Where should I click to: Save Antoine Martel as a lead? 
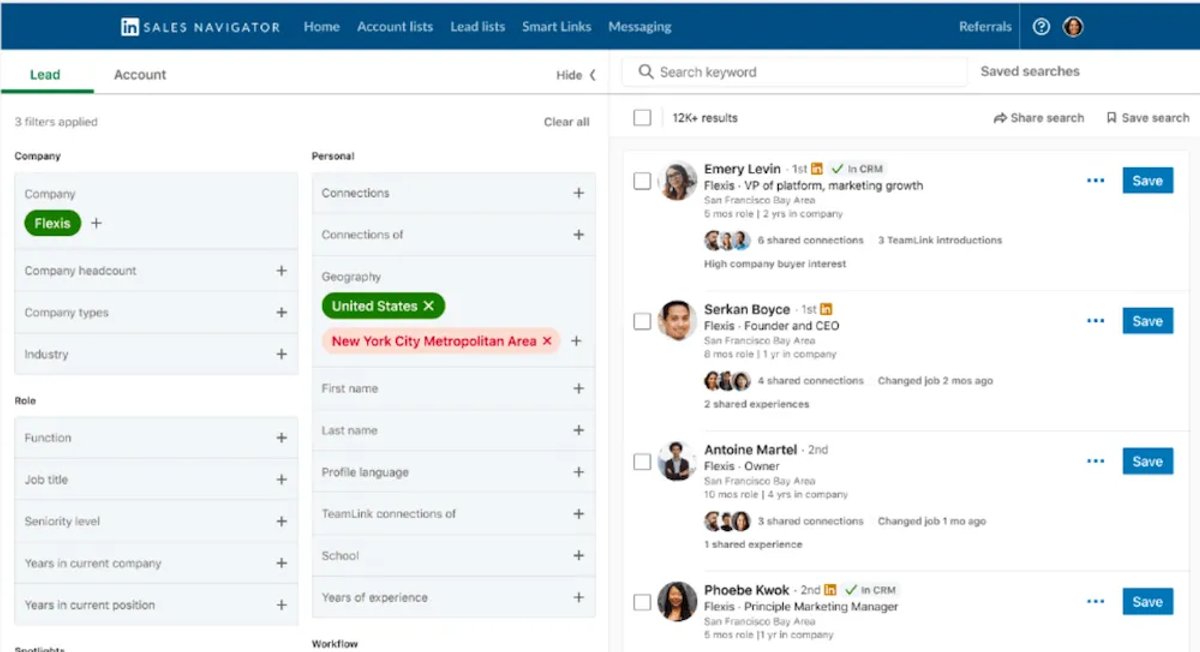(1147, 461)
